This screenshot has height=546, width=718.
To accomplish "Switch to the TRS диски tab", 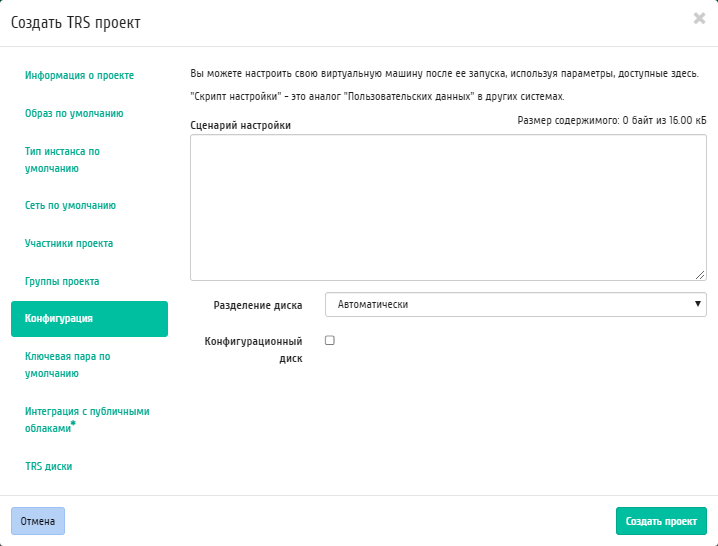I will 49,467.
